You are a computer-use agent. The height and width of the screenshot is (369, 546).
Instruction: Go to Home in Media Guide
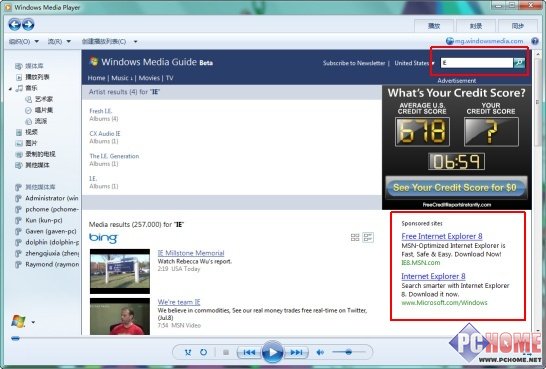(x=96, y=78)
